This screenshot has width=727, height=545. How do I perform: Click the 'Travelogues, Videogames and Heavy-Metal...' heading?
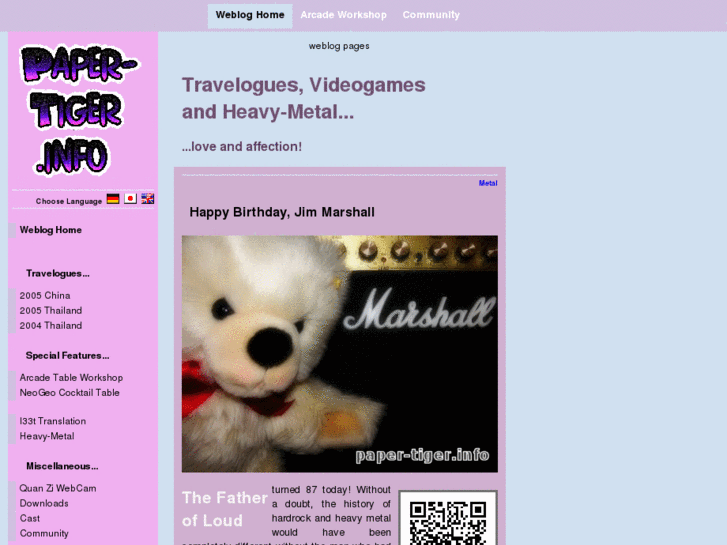coord(304,98)
